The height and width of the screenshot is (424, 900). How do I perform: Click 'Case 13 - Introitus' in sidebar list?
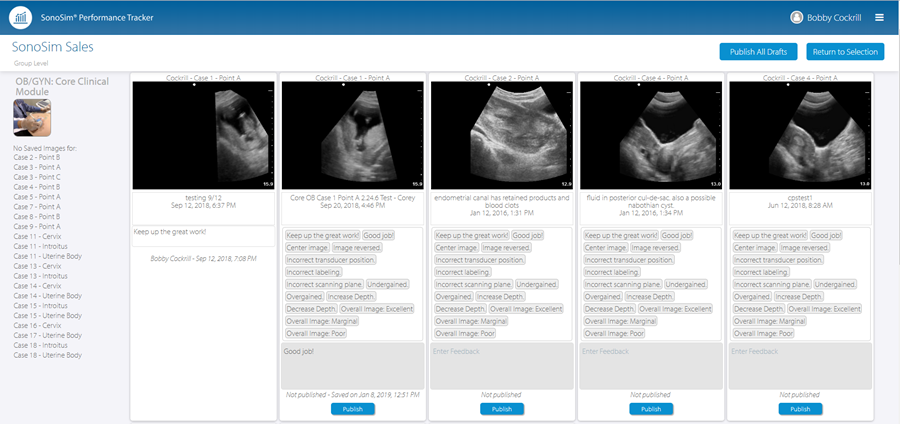click(40, 276)
